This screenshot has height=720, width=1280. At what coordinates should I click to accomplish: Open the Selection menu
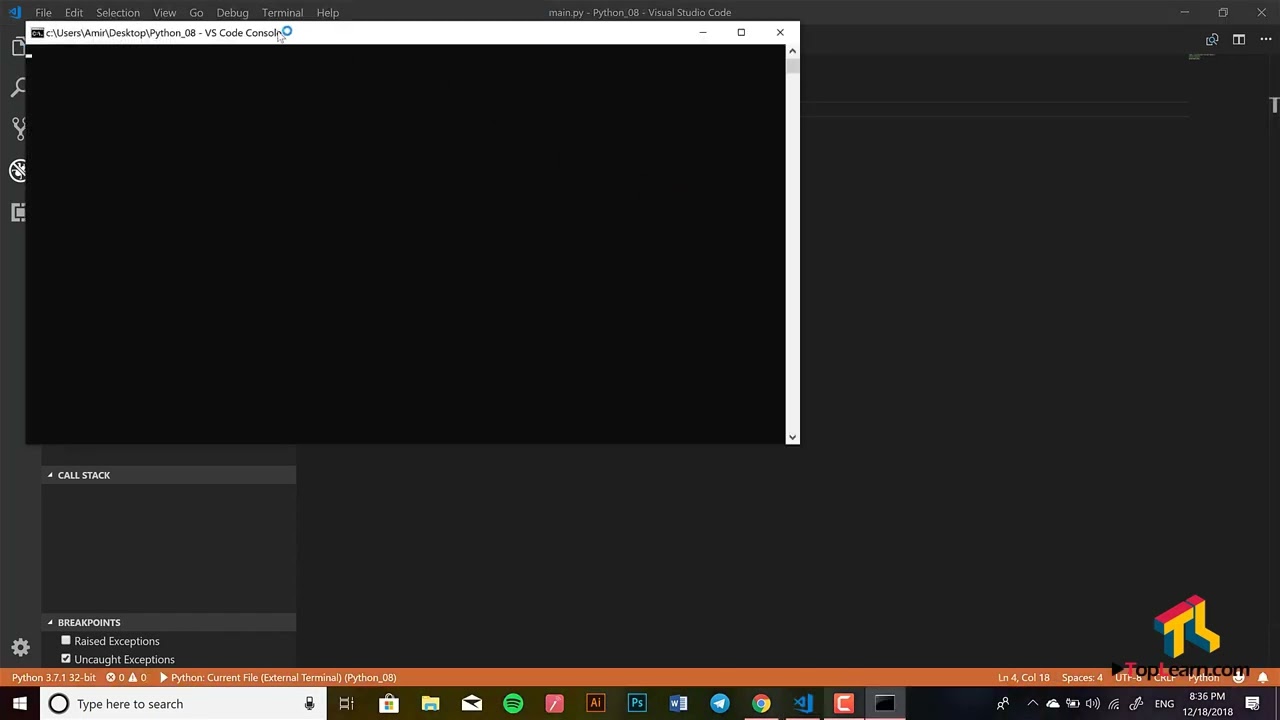(x=118, y=12)
